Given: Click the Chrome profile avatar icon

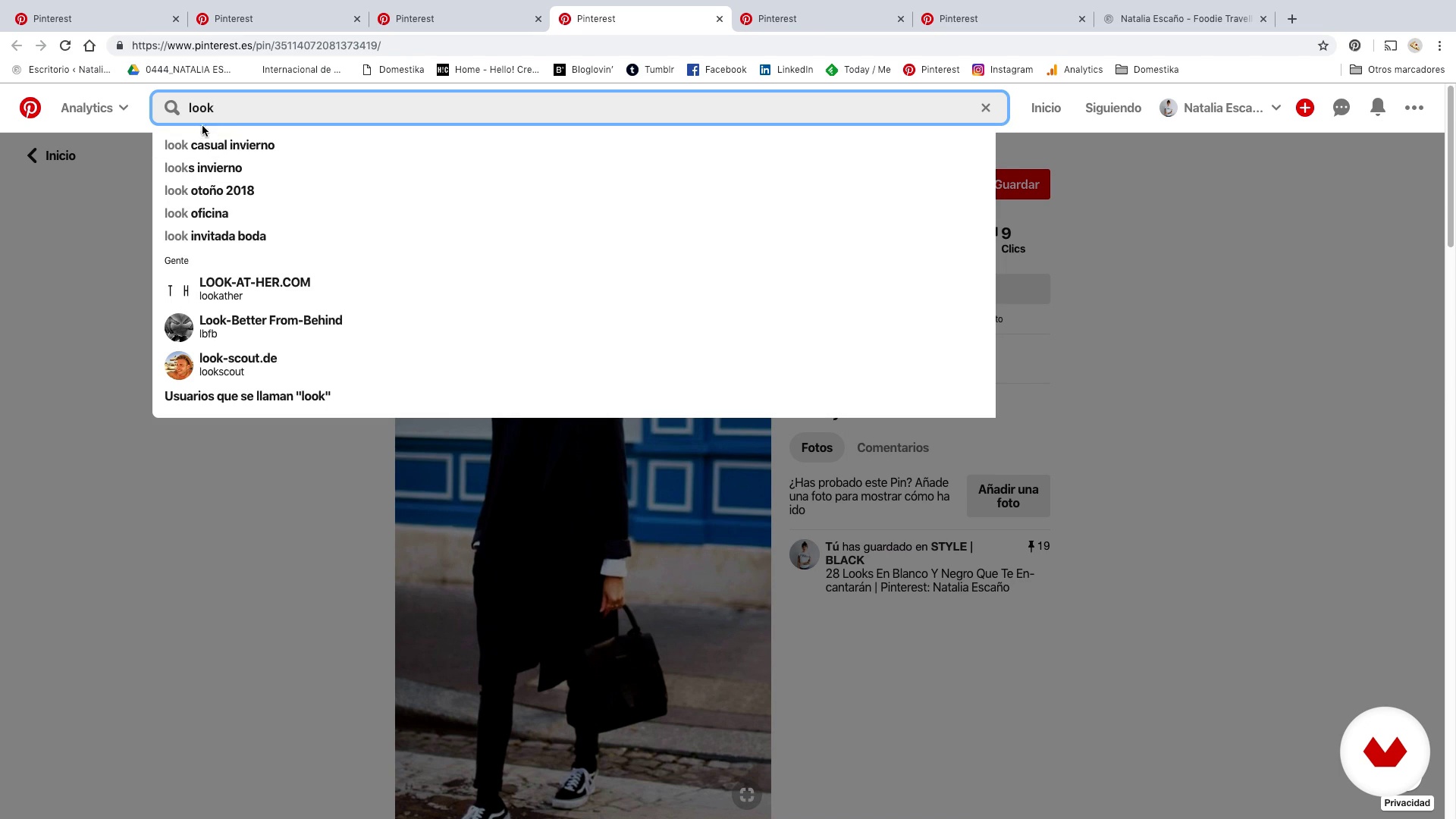Looking at the screenshot, I should (1415, 45).
